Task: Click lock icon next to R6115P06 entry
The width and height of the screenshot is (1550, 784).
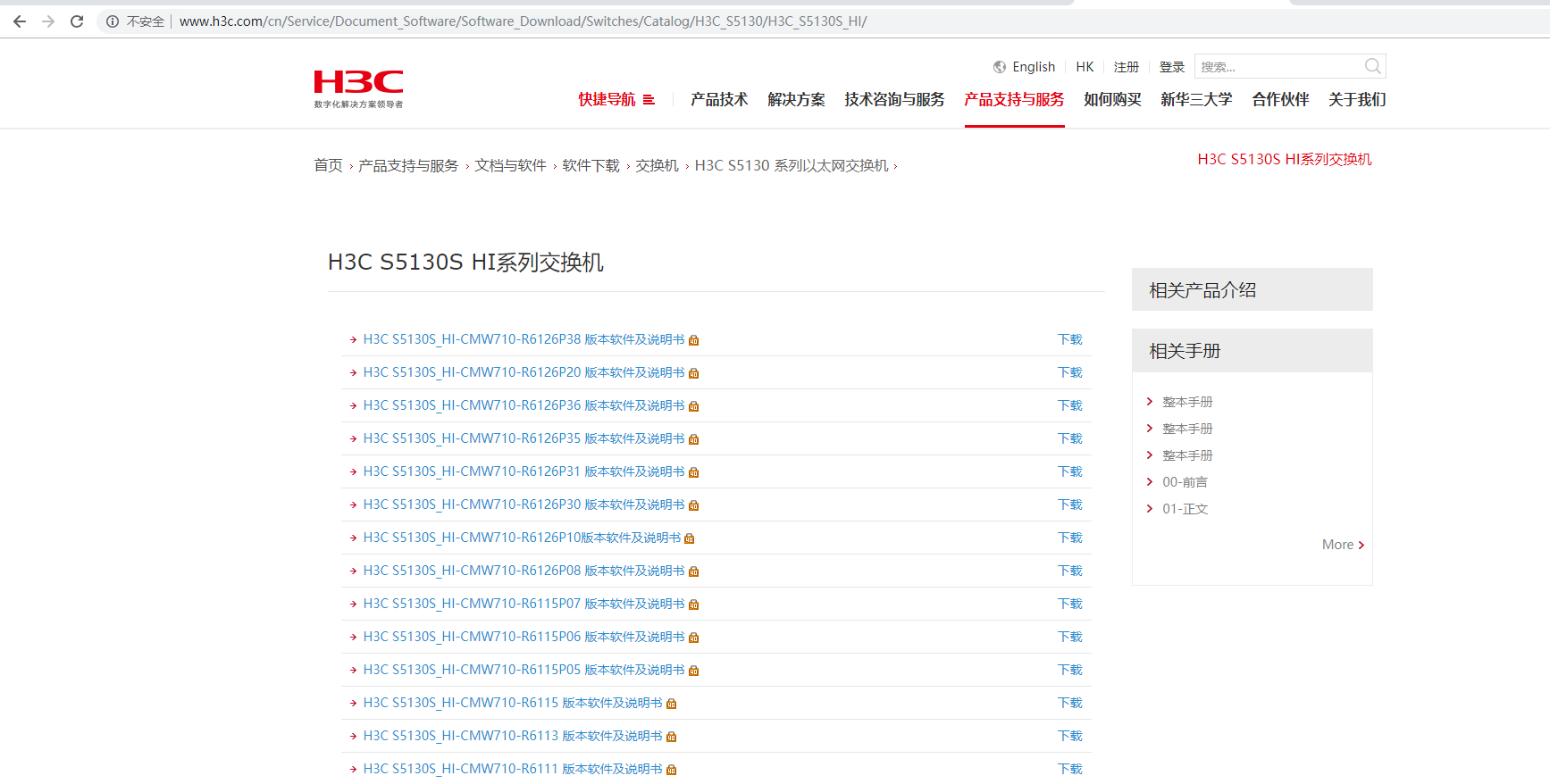Action: (694, 638)
